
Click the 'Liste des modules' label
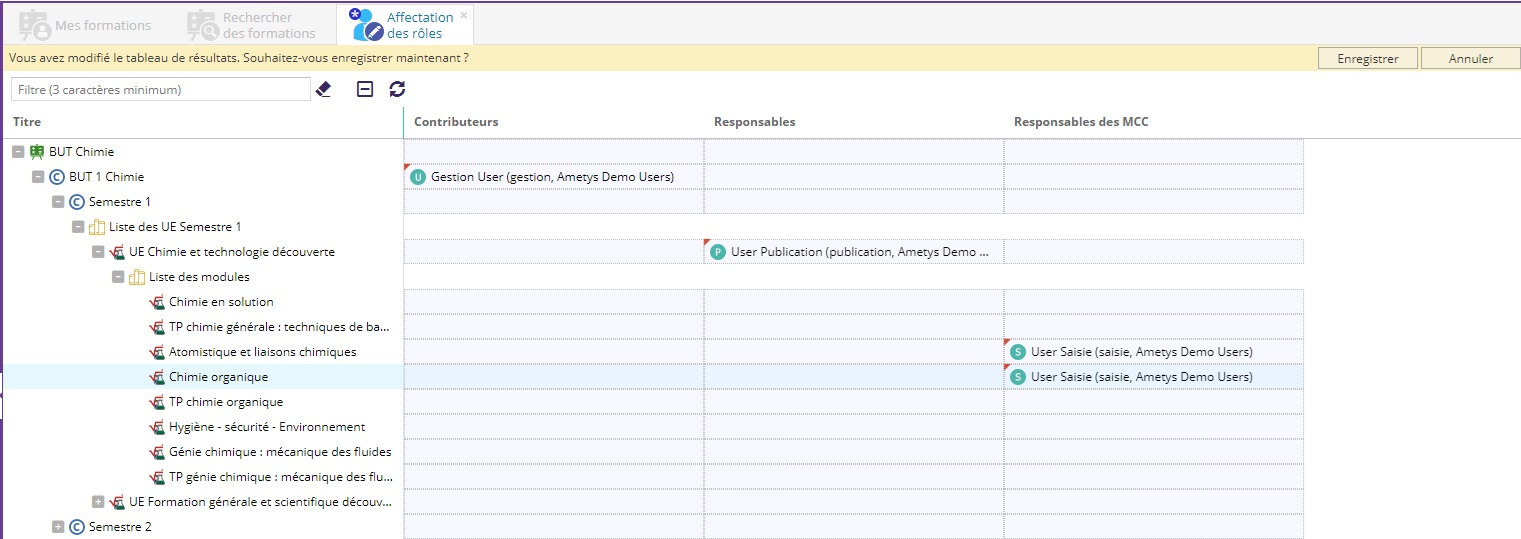(x=199, y=277)
